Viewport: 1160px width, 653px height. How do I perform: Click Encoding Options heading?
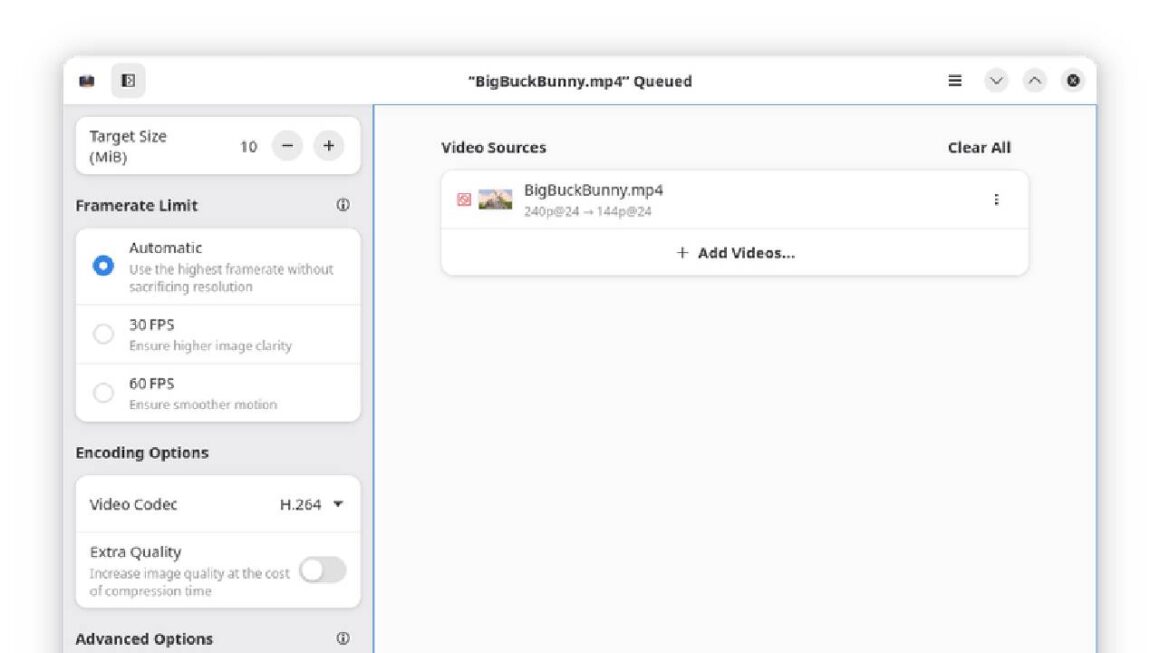(x=142, y=453)
